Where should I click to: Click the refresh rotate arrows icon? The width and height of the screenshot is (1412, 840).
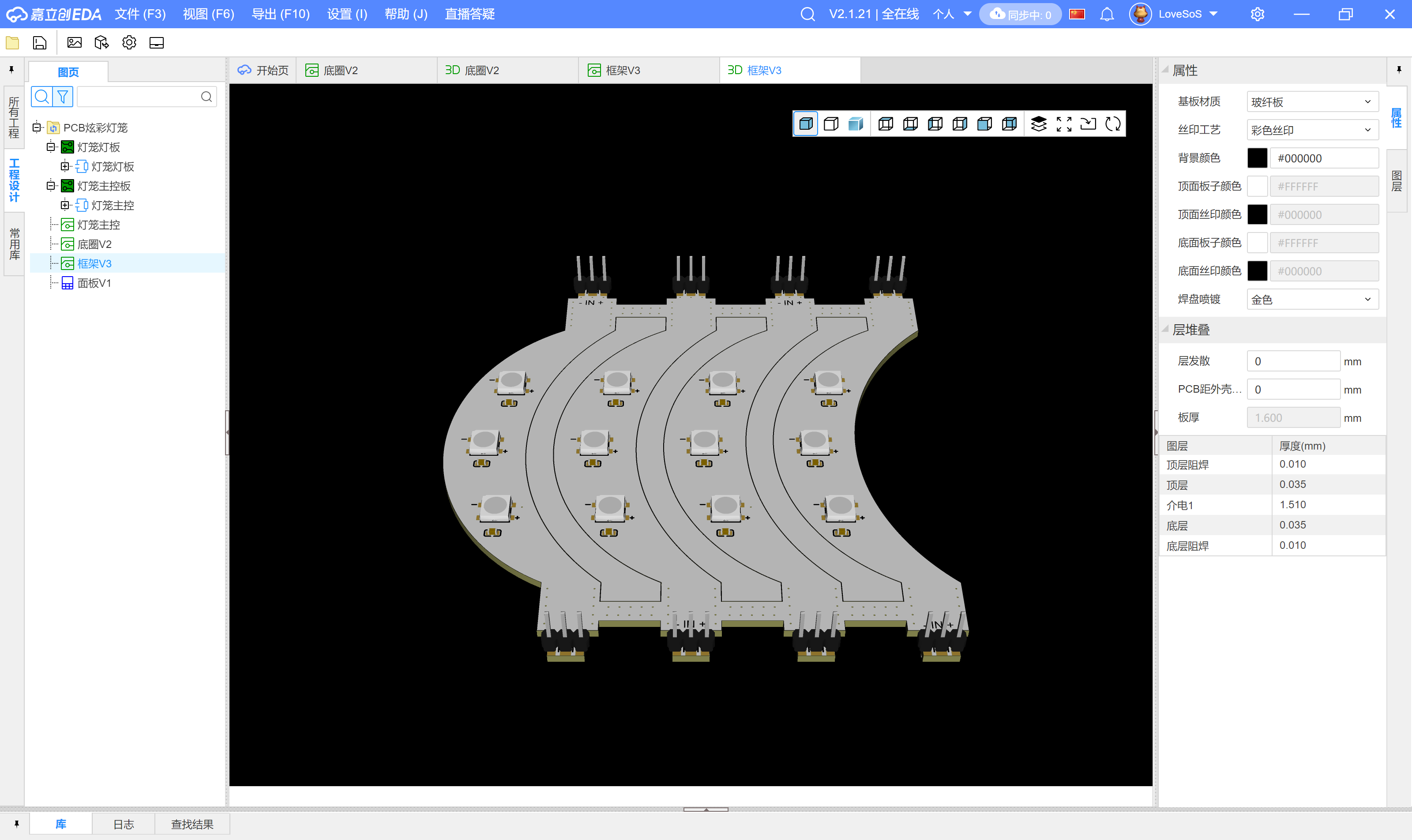1113,124
